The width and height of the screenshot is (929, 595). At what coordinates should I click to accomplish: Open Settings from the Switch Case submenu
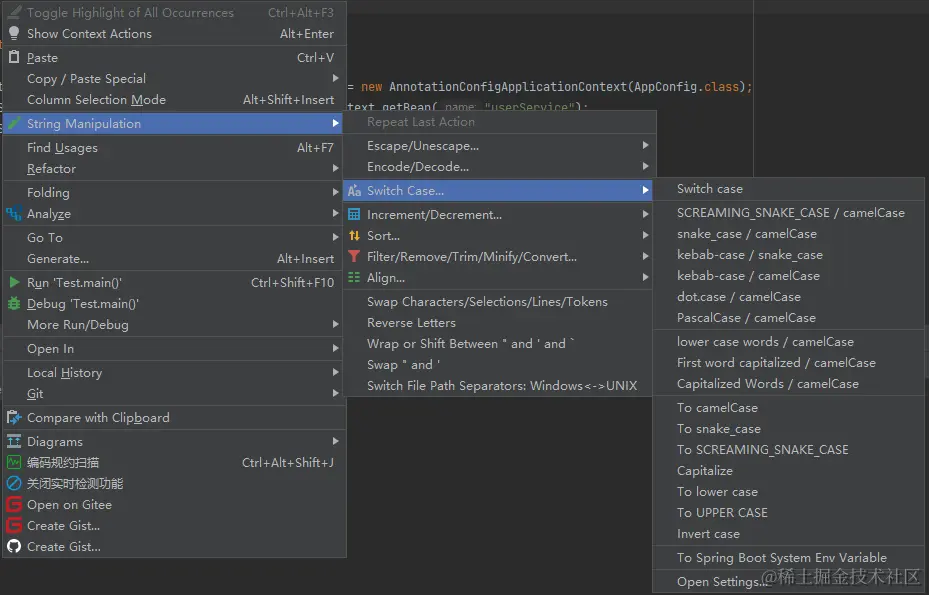(722, 582)
